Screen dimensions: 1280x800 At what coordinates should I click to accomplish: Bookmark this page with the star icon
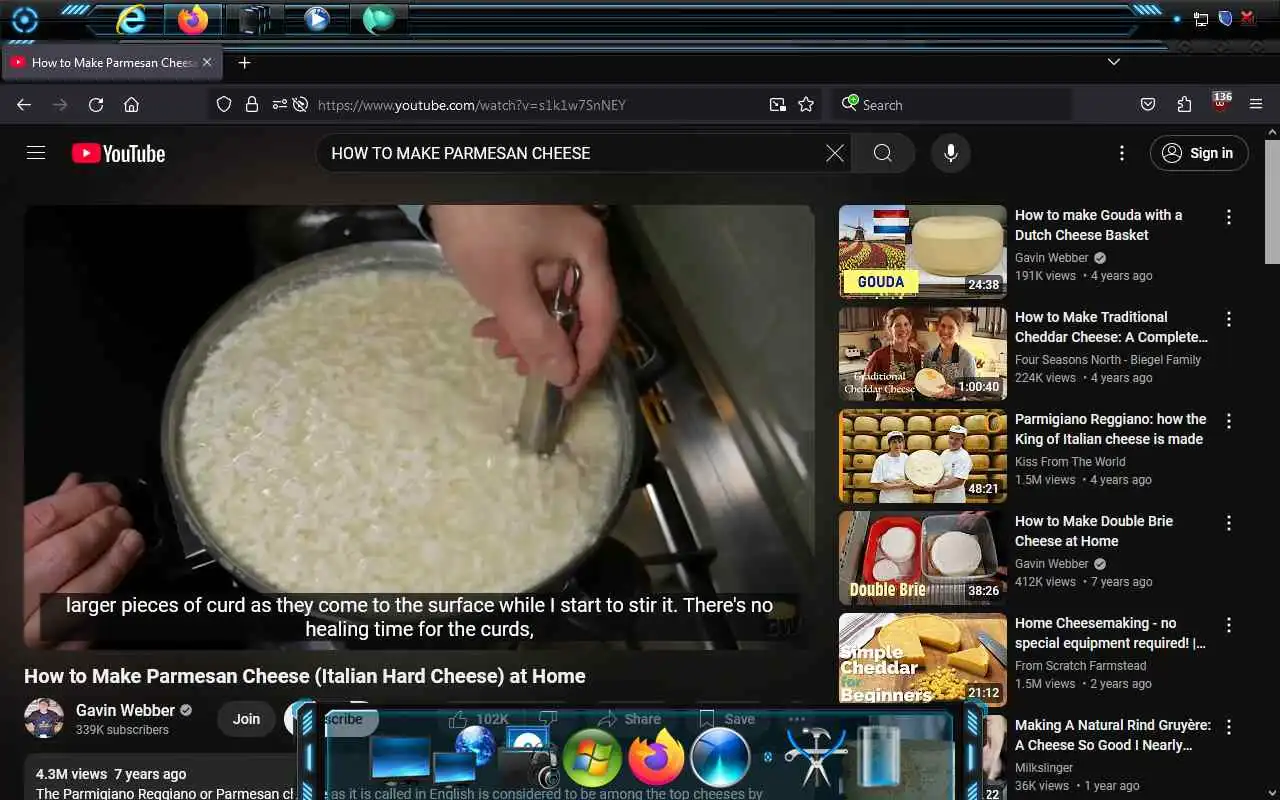[x=806, y=105]
